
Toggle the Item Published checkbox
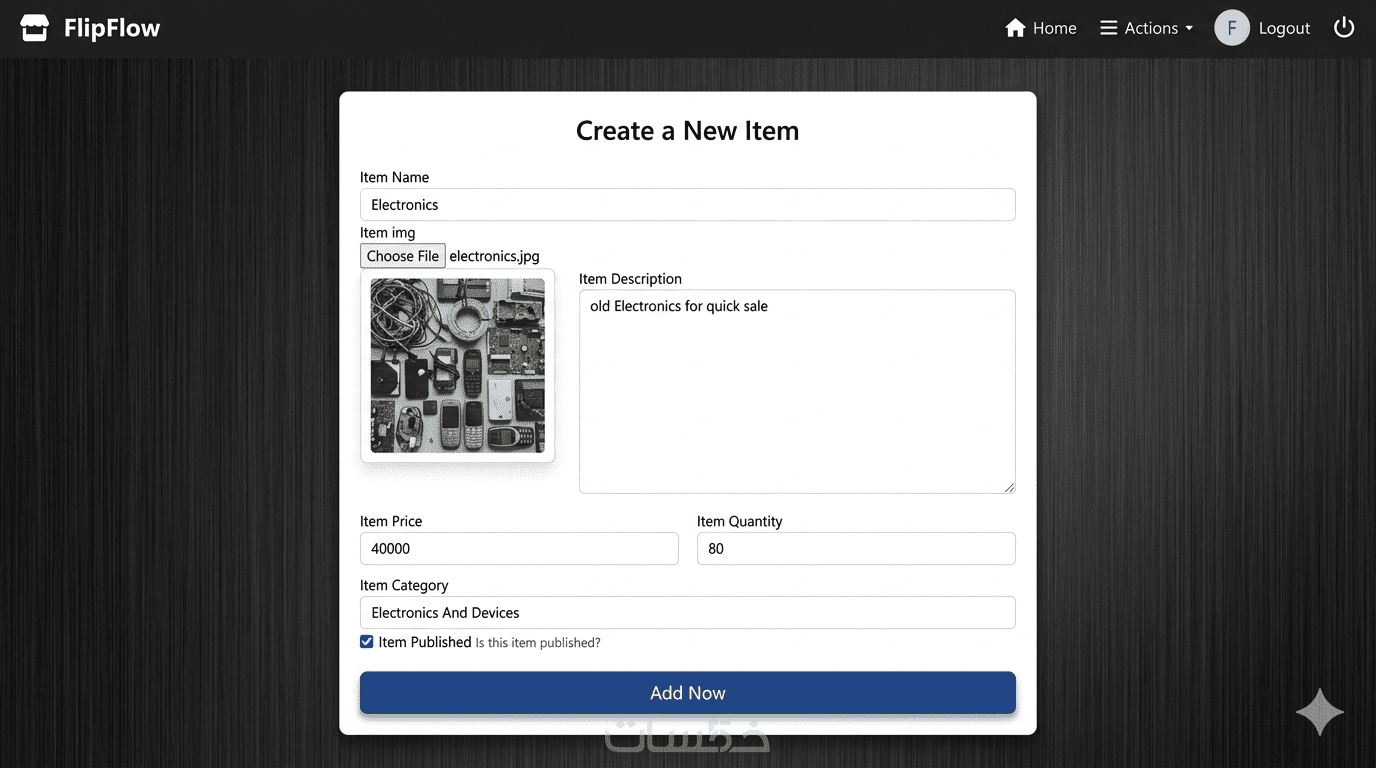point(367,642)
